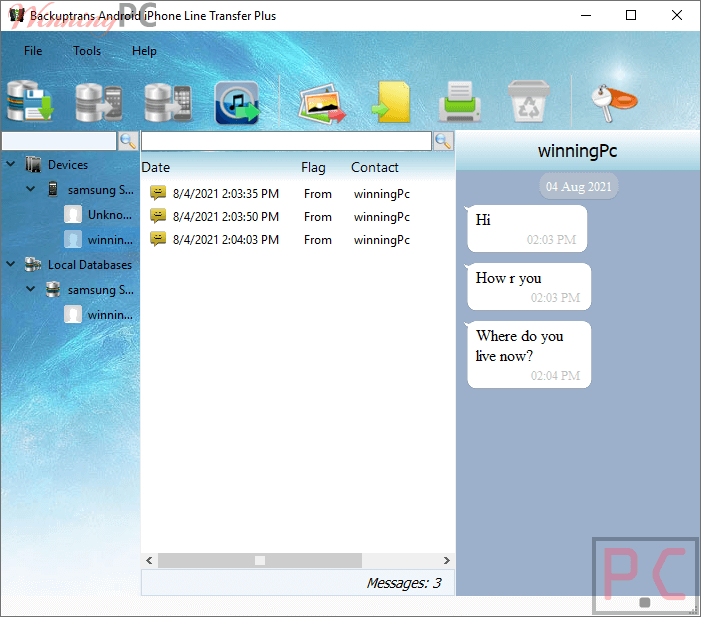
Task: Collapse the Local Databases node
Action: click(x=11, y=264)
